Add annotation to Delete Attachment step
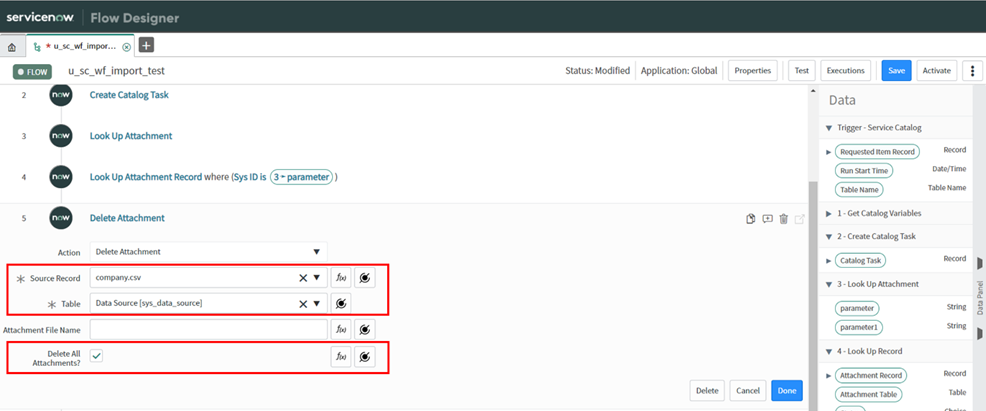The height and width of the screenshot is (411, 986). [767, 219]
